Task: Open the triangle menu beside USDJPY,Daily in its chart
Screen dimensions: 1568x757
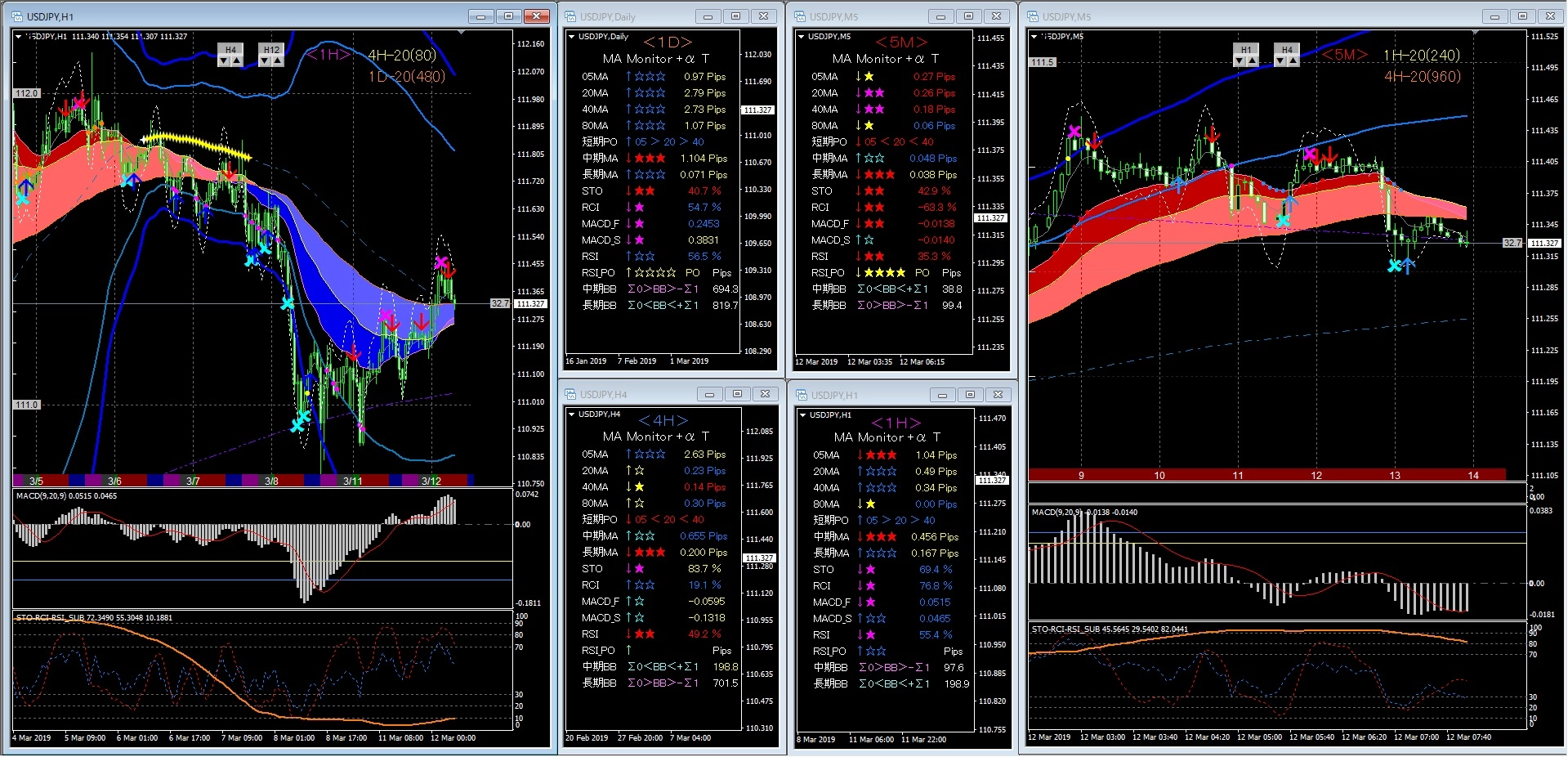Action: [571, 36]
